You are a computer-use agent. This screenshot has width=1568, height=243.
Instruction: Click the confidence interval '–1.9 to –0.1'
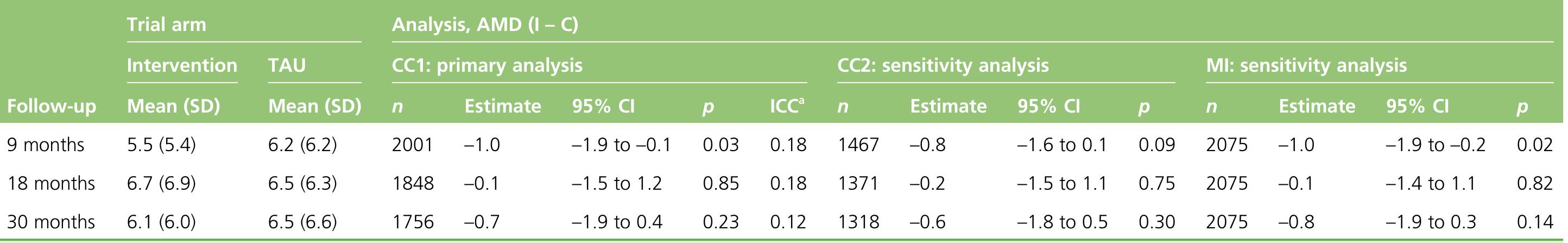tap(622, 145)
